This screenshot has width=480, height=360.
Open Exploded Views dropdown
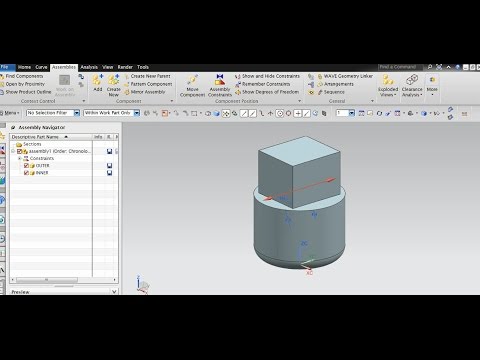388,86
